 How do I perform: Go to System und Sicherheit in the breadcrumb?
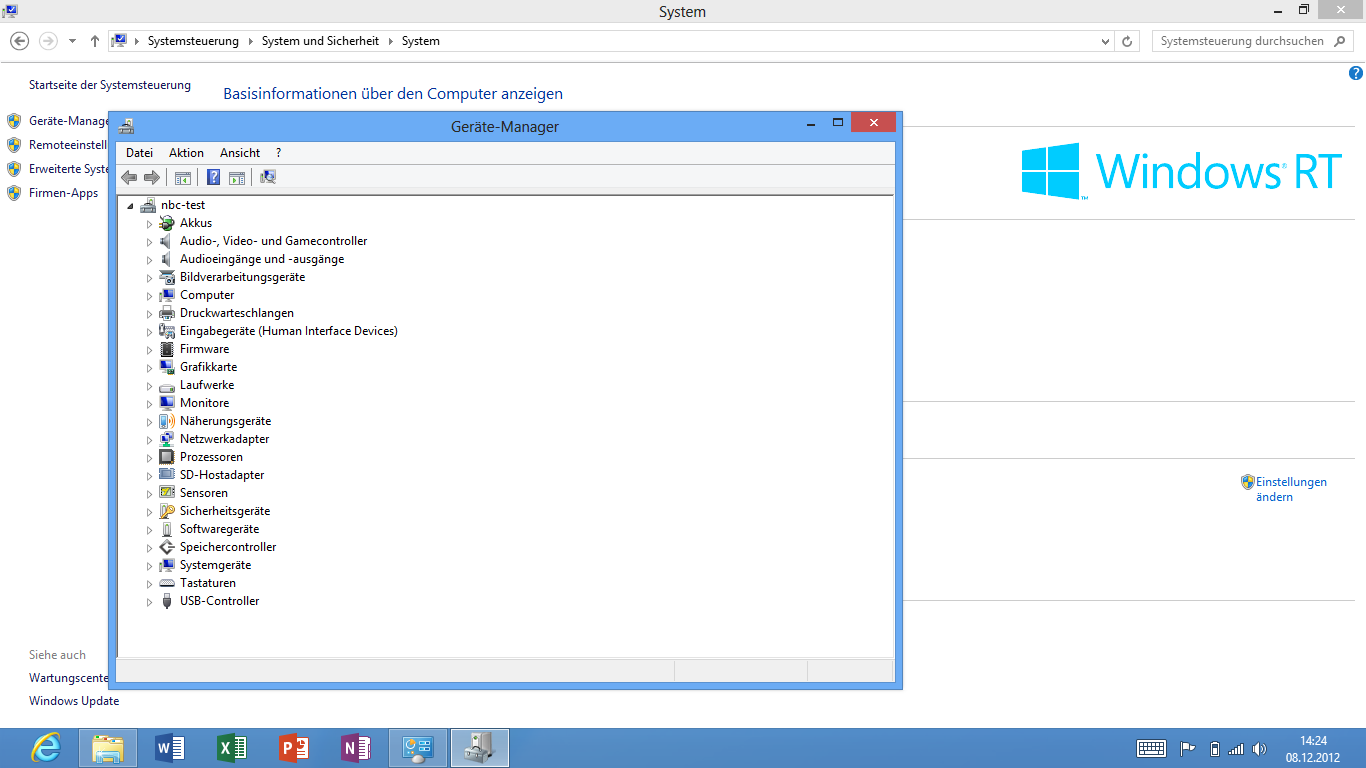[x=320, y=41]
